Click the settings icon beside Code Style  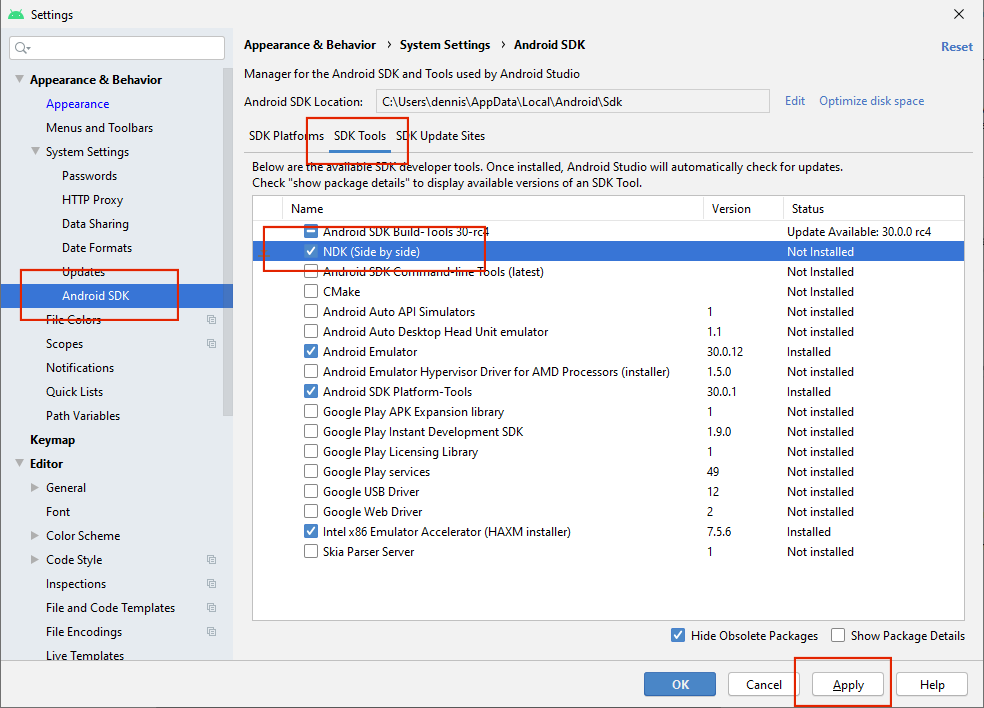coord(210,559)
